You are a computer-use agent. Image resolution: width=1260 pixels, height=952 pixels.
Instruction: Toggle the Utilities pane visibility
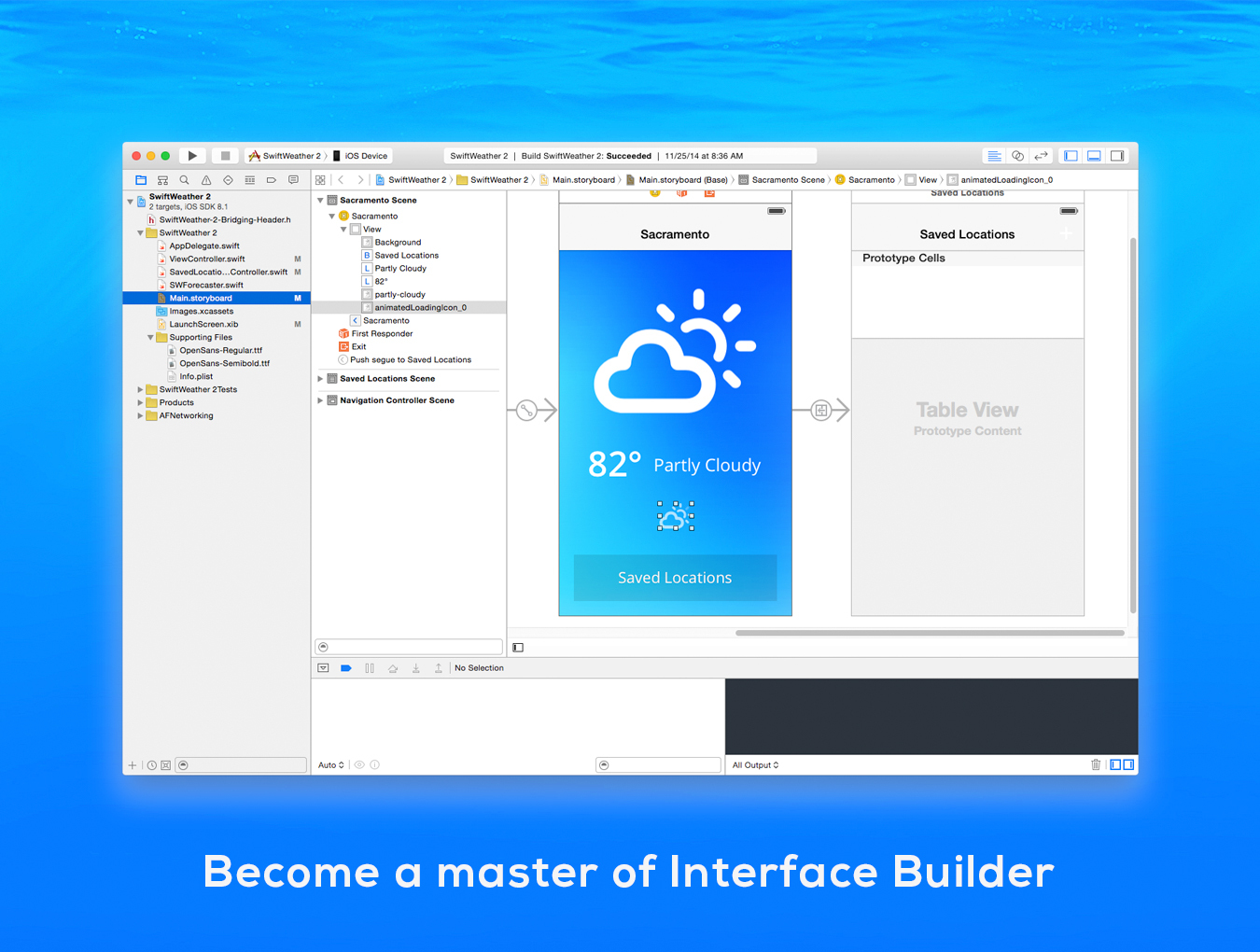pyautogui.click(x=1117, y=156)
